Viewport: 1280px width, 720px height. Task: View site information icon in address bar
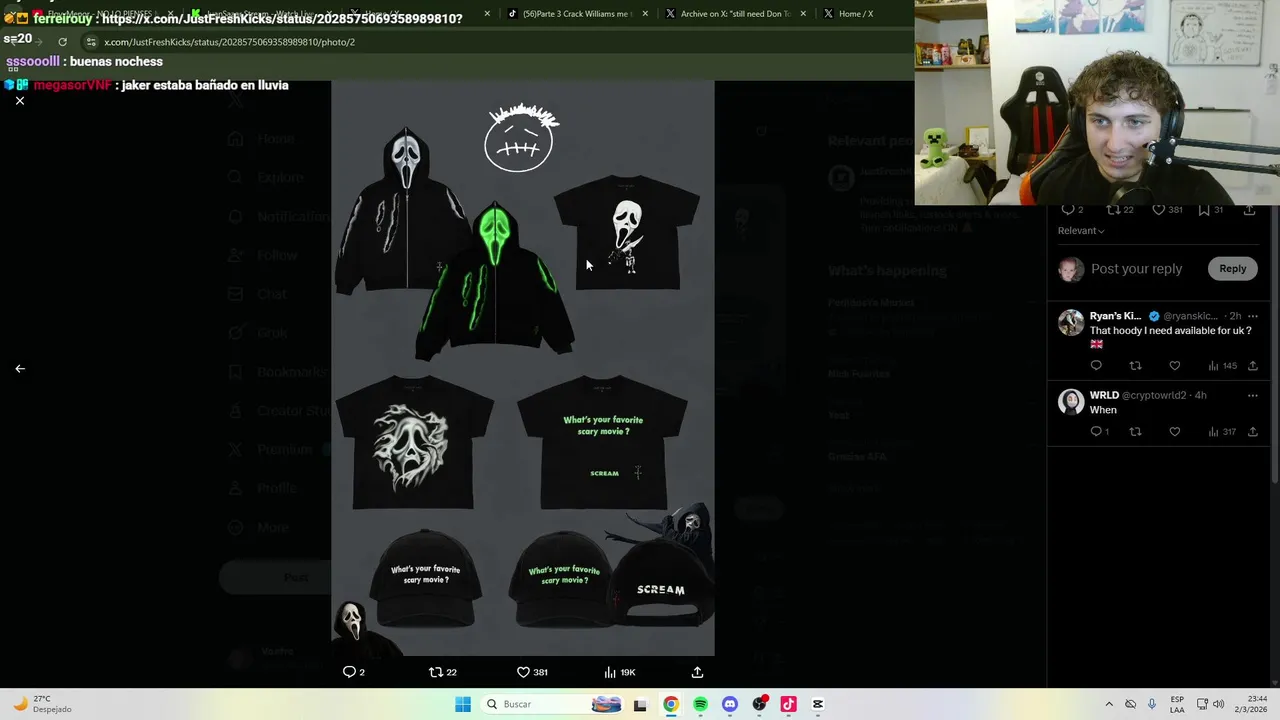(x=91, y=42)
